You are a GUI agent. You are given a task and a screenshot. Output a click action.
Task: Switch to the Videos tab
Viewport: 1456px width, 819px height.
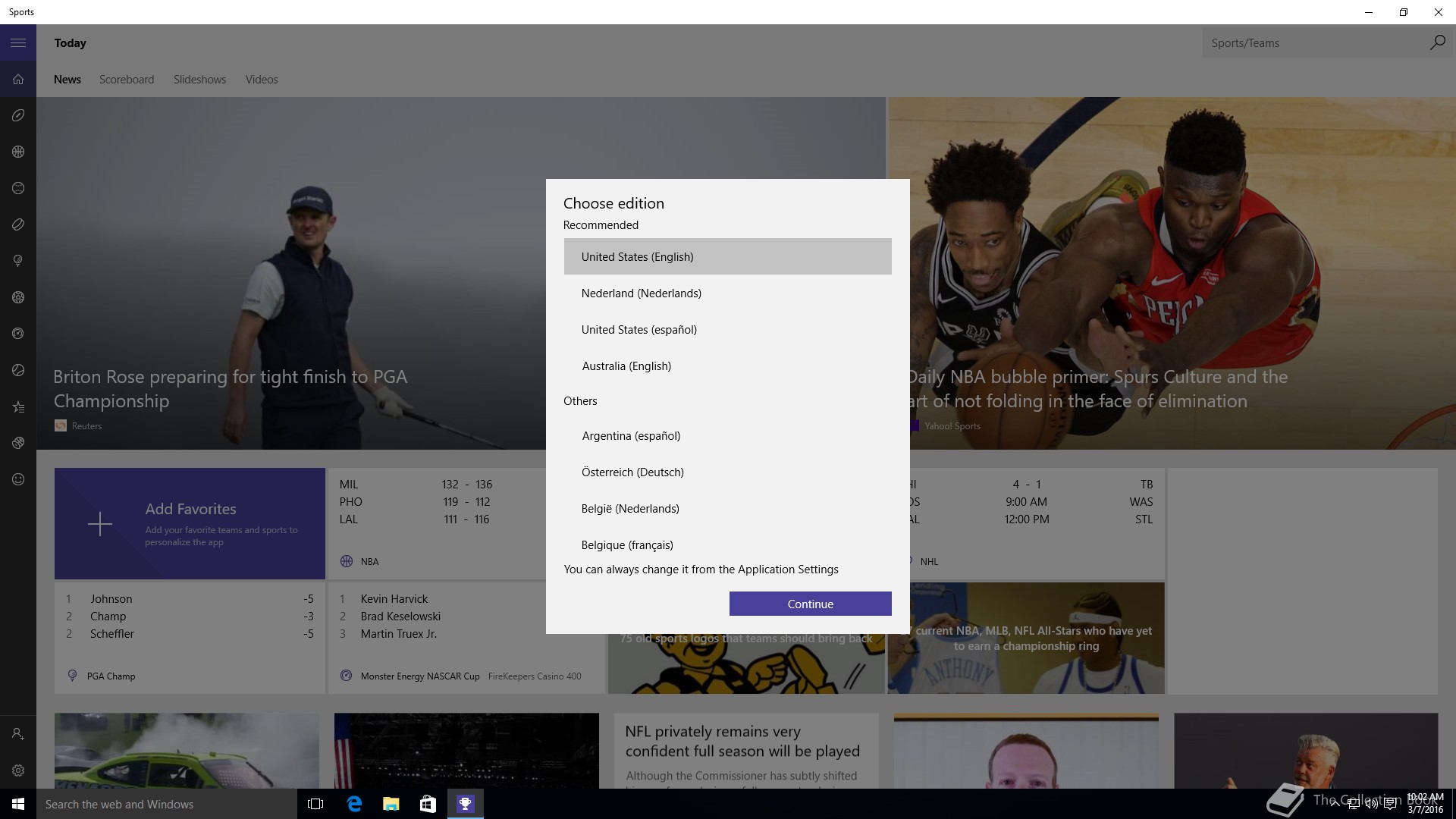[x=262, y=80]
